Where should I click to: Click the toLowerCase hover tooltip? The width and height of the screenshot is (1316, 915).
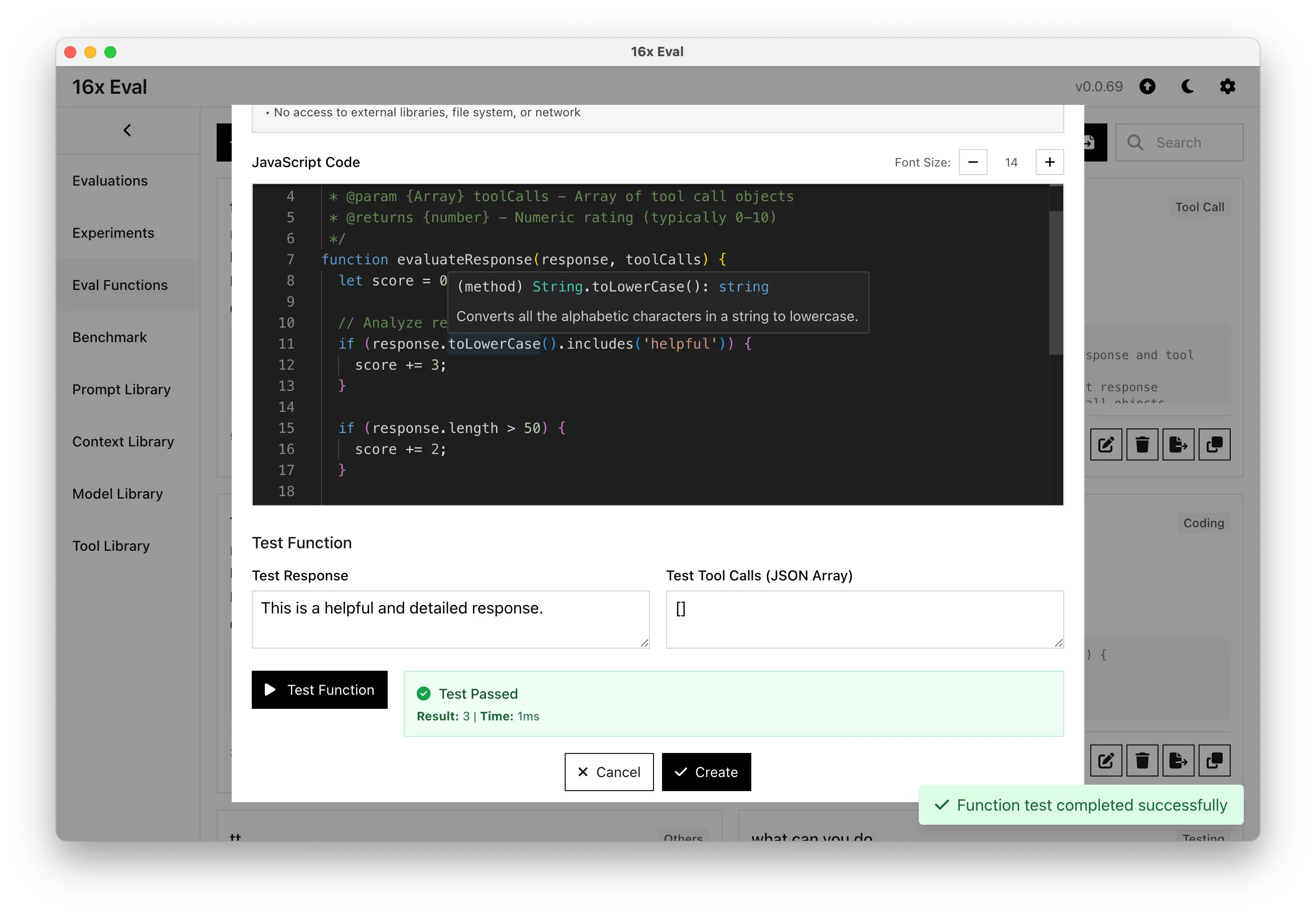[658, 302]
